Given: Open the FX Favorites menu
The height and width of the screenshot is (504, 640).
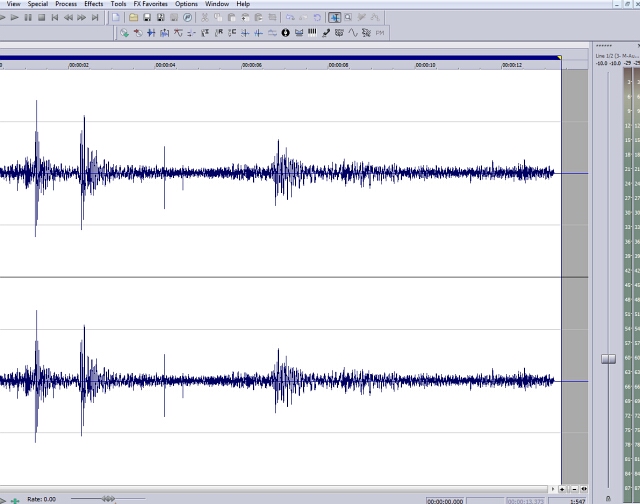Looking at the screenshot, I should coord(151,4).
